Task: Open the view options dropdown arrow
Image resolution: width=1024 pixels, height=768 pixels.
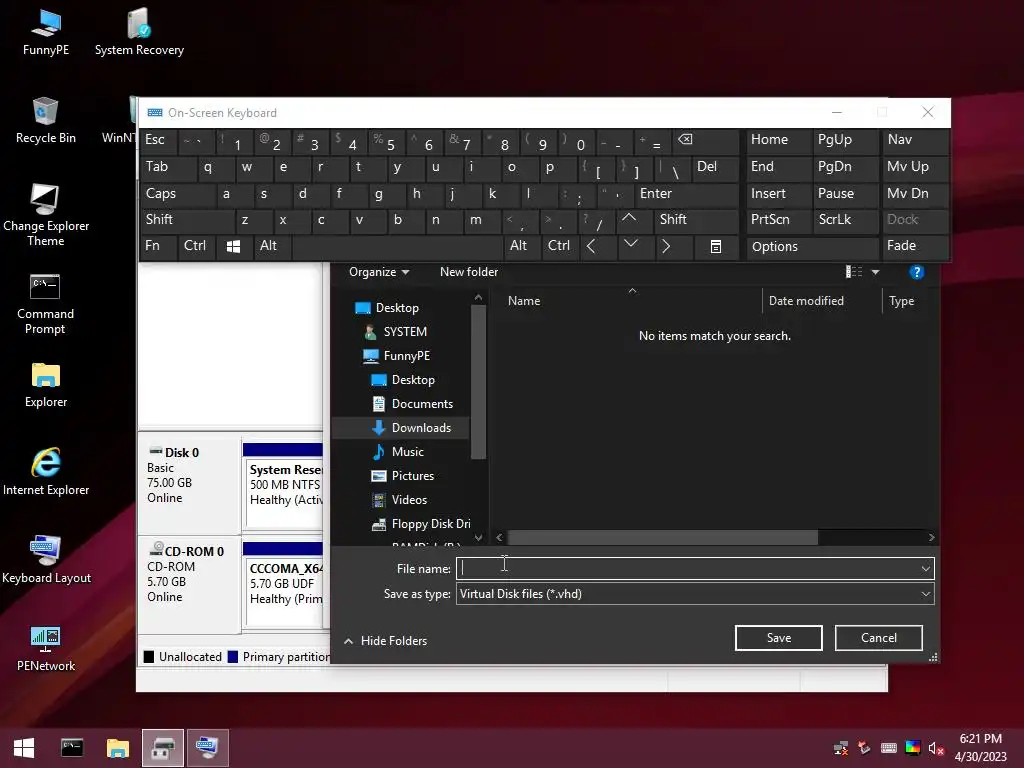Action: (x=875, y=272)
